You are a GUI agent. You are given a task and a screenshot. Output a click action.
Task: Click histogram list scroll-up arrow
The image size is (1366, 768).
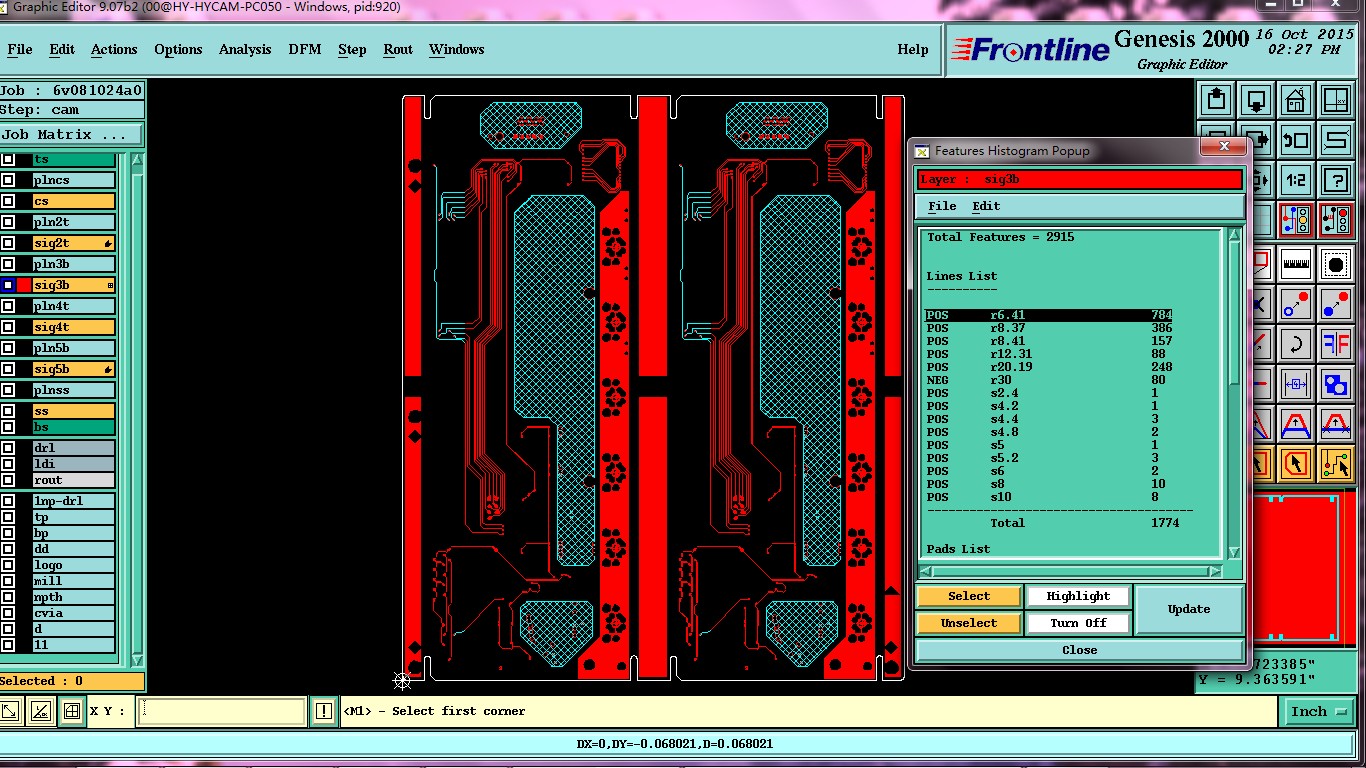(1234, 236)
